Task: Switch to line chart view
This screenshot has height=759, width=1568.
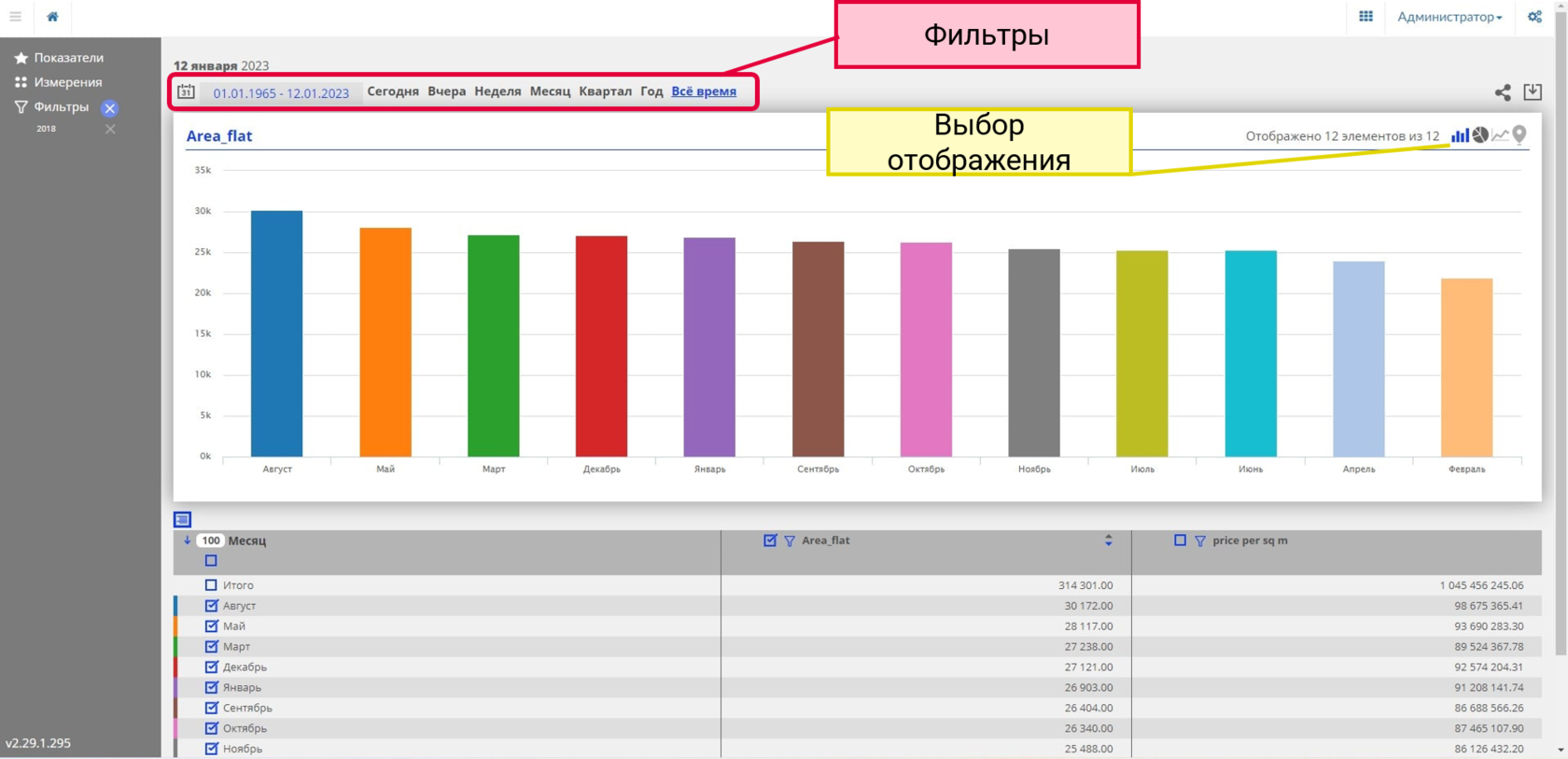Action: [x=1500, y=135]
